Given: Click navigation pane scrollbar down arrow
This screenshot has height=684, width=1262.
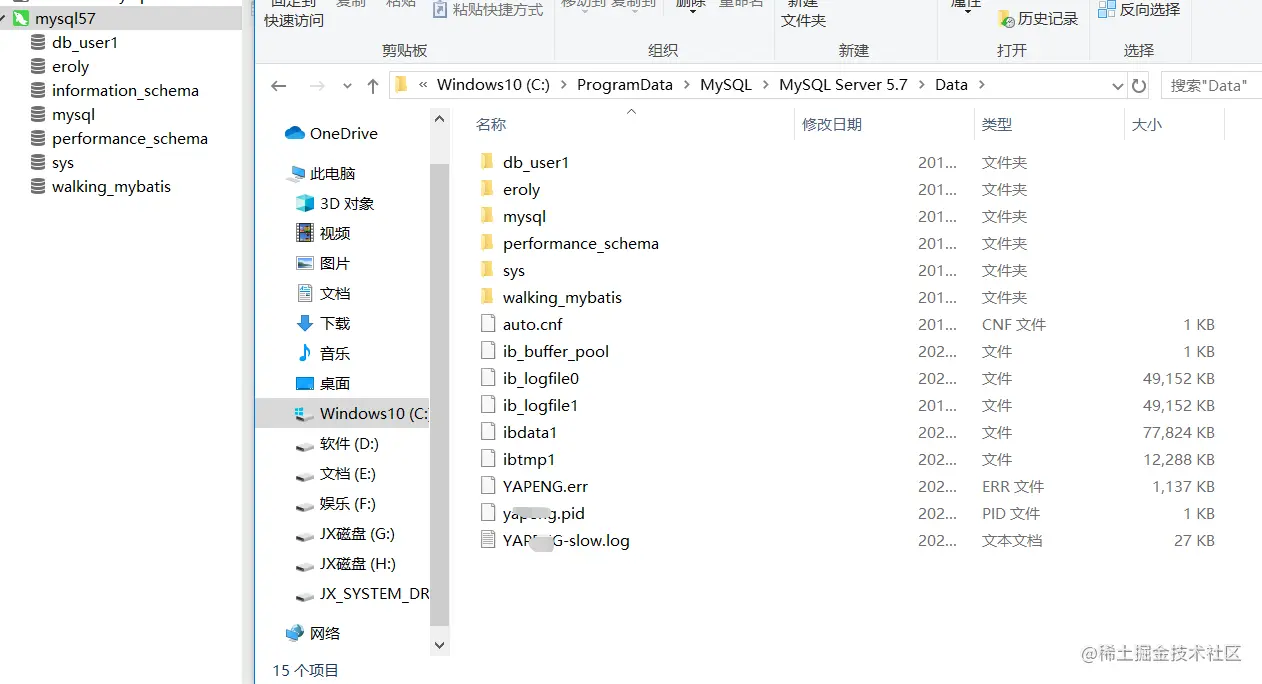Looking at the screenshot, I should tap(439, 645).
